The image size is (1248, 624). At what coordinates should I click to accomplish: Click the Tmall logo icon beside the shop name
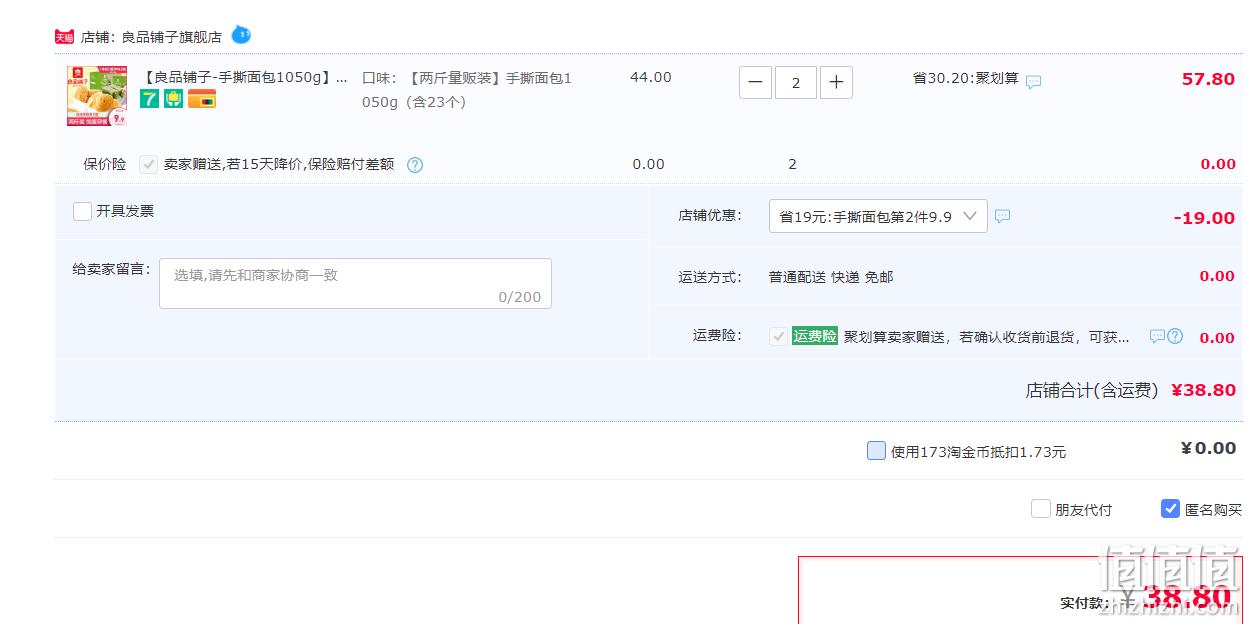[64, 37]
